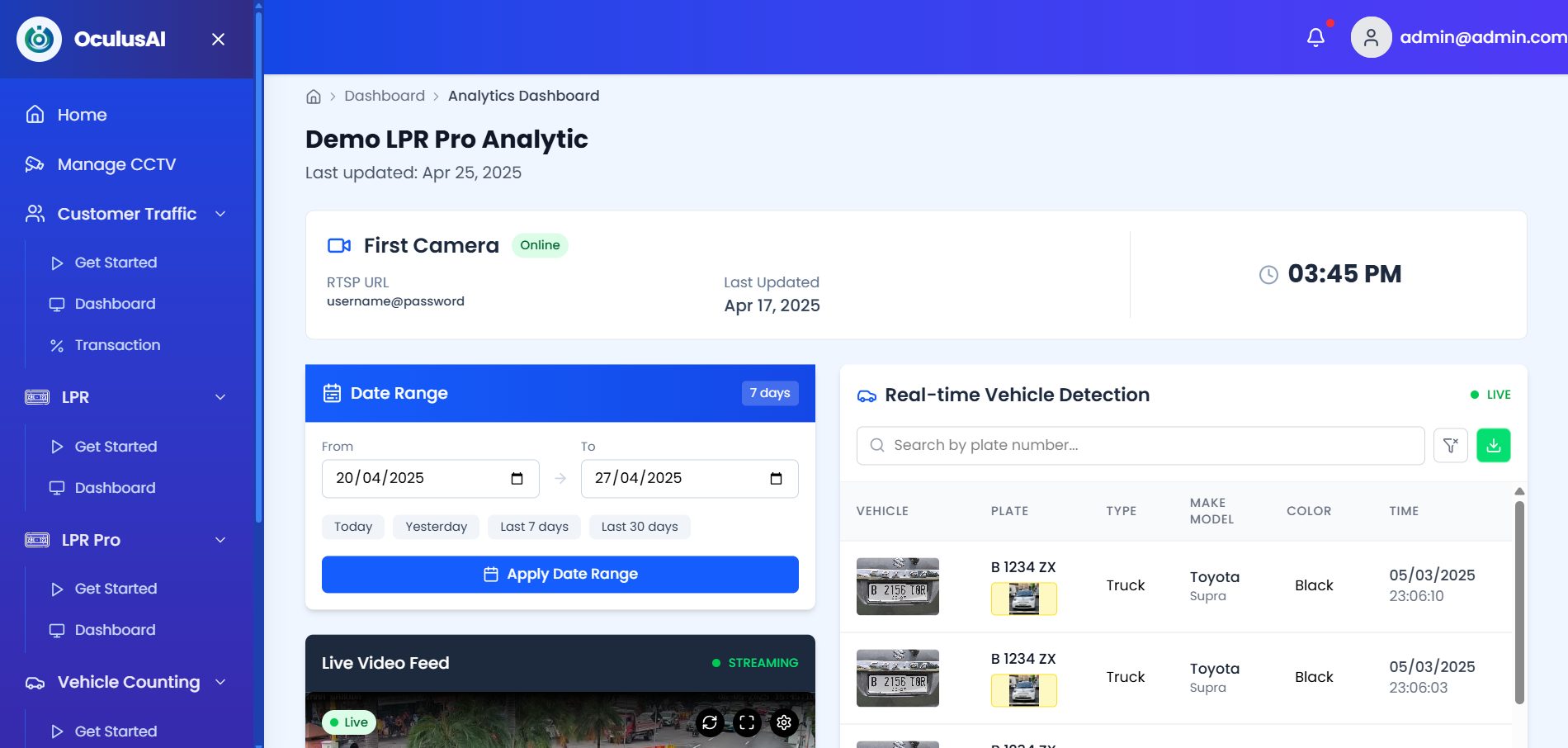Open the calendar picker in the From field
This screenshot has height=748, width=1568.
517,478
